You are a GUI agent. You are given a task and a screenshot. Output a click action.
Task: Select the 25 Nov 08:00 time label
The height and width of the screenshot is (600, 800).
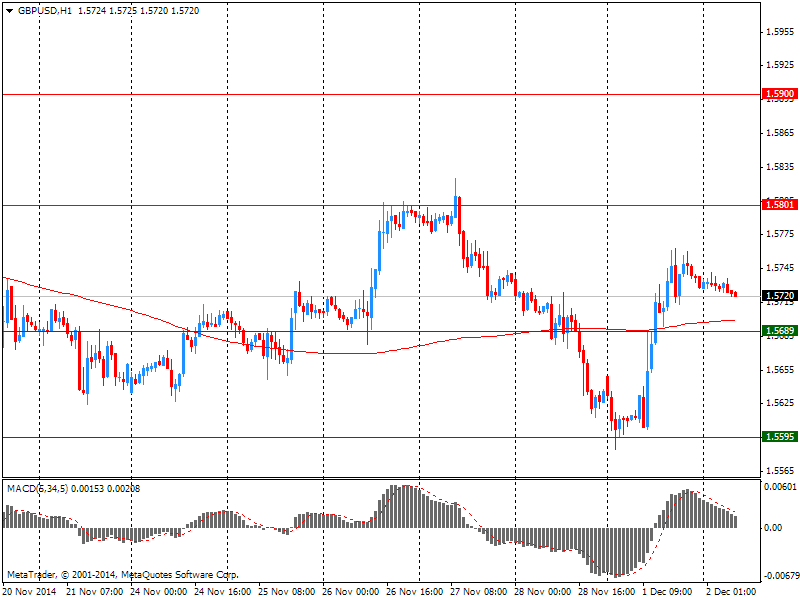[x=286, y=591]
